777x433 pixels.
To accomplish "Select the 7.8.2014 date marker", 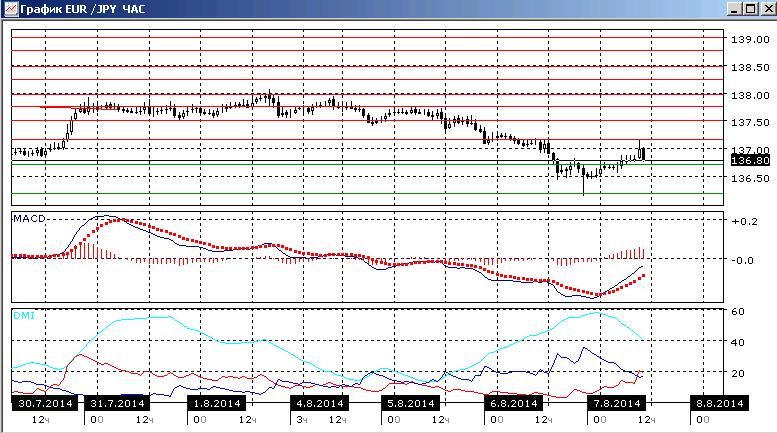I will pyautogui.click(x=616, y=403).
